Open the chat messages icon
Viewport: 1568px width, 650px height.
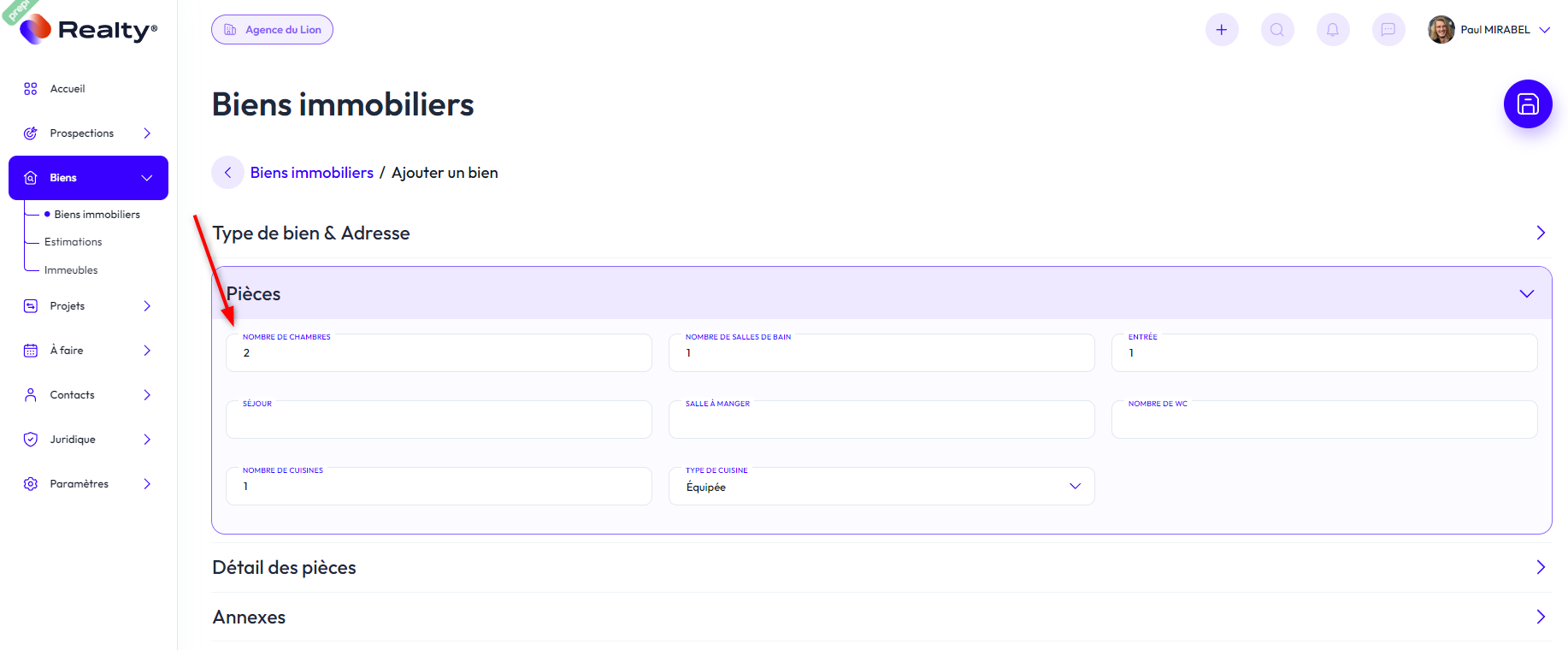coord(1388,30)
